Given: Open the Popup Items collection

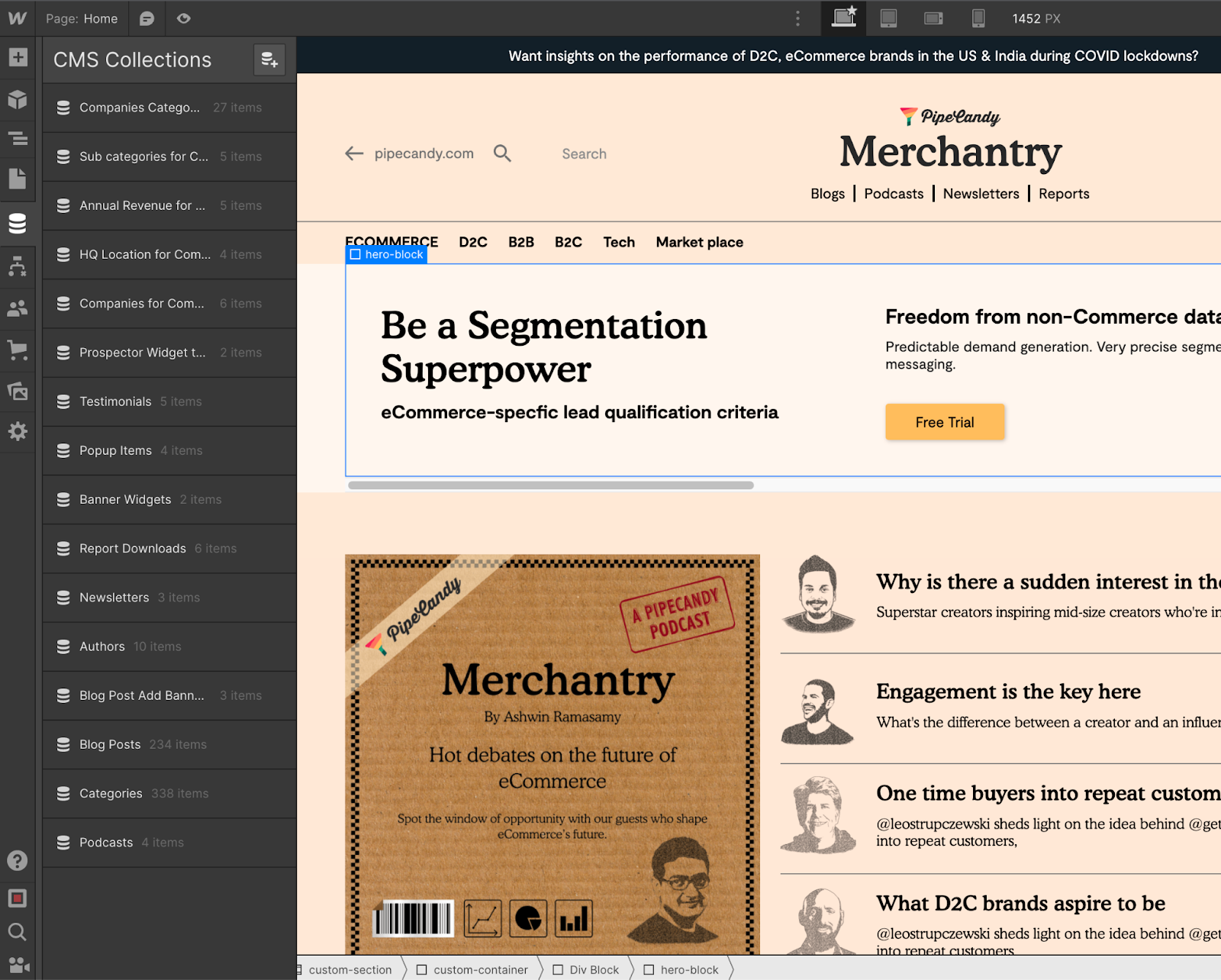Looking at the screenshot, I should click(169, 450).
